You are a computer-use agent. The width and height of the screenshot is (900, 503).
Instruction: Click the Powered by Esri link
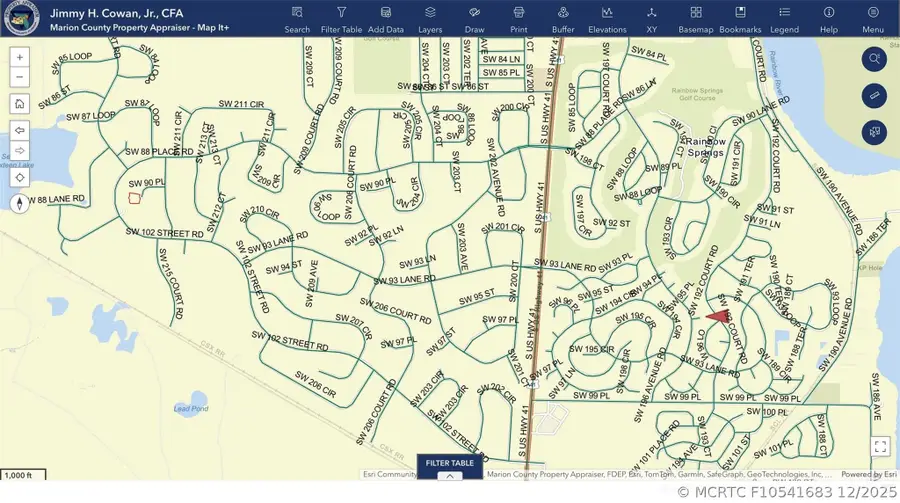pos(868,474)
